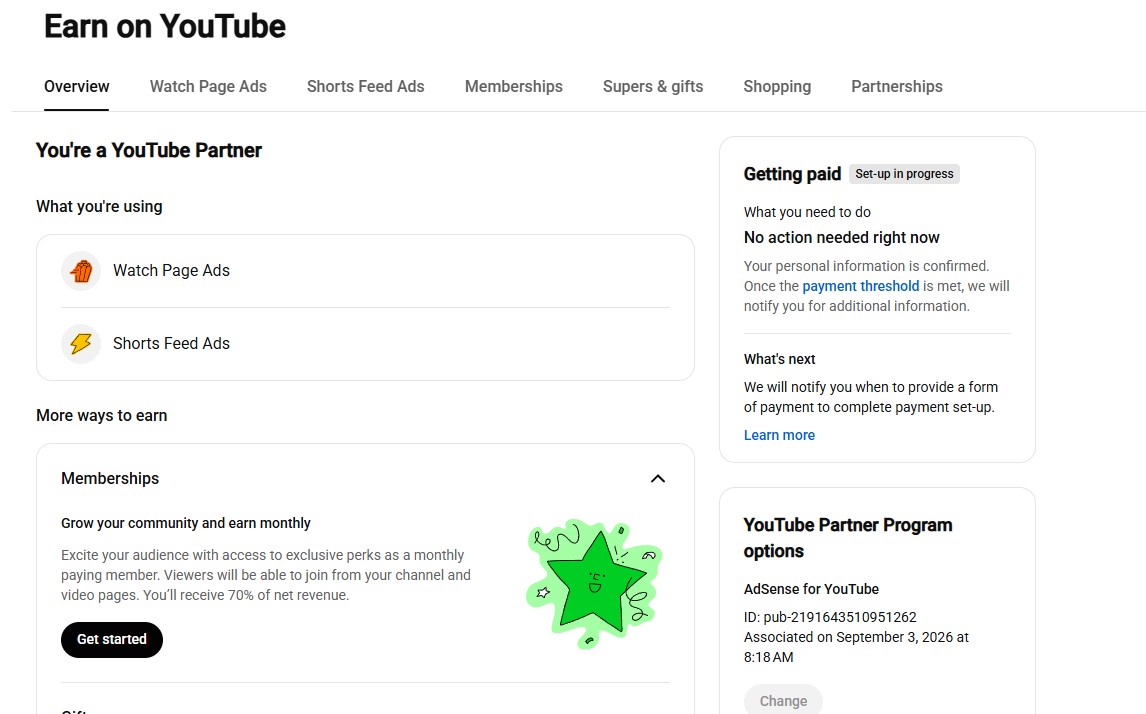Screen dimensions: 1146x714
Task: Open the Shorts Feed Ads row
Action: pos(365,343)
